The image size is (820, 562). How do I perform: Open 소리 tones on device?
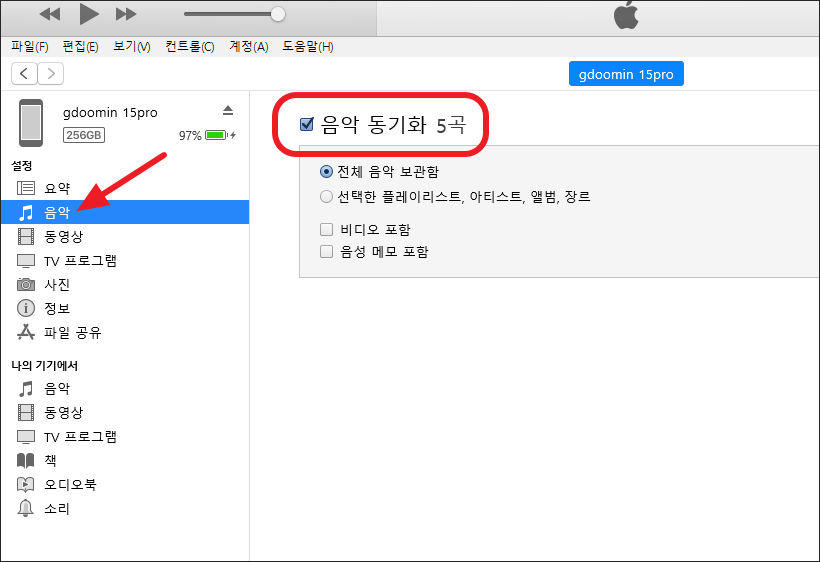(124, 509)
